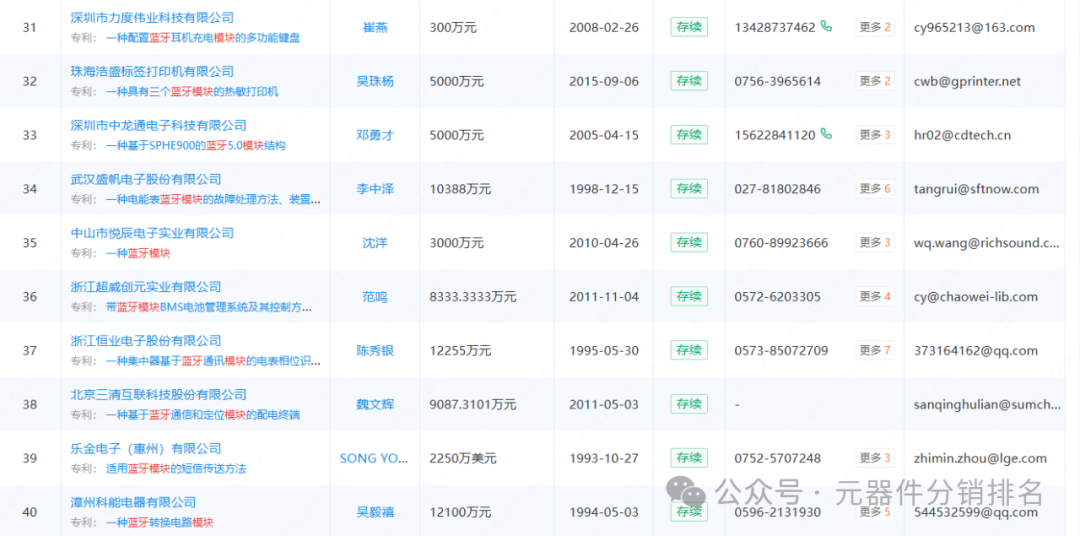Image resolution: width=1080 pixels, height=536 pixels.
Task: Select registered capital 10388万元
Action: [460, 189]
